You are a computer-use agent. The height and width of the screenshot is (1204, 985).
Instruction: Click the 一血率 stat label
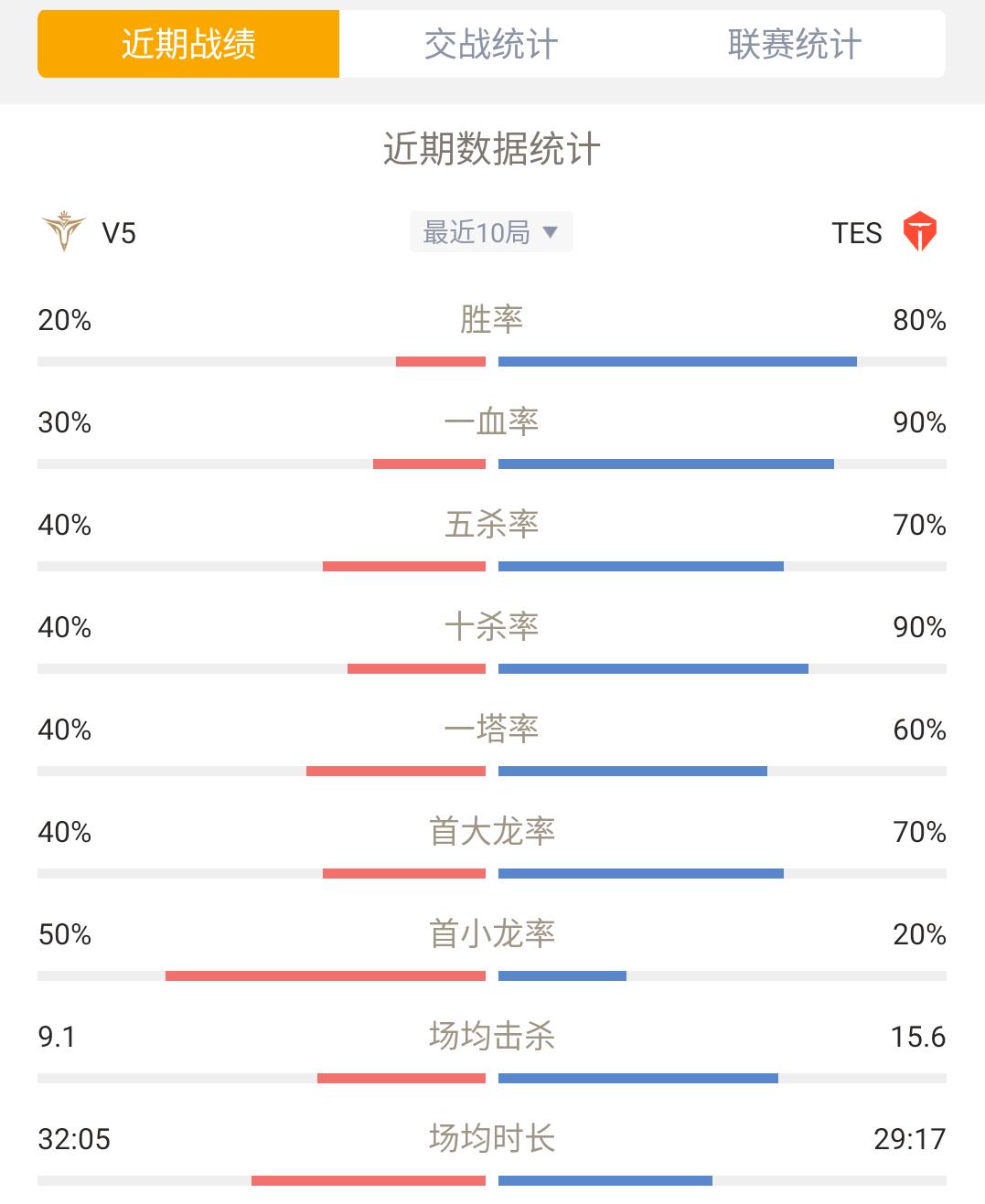pos(491,422)
